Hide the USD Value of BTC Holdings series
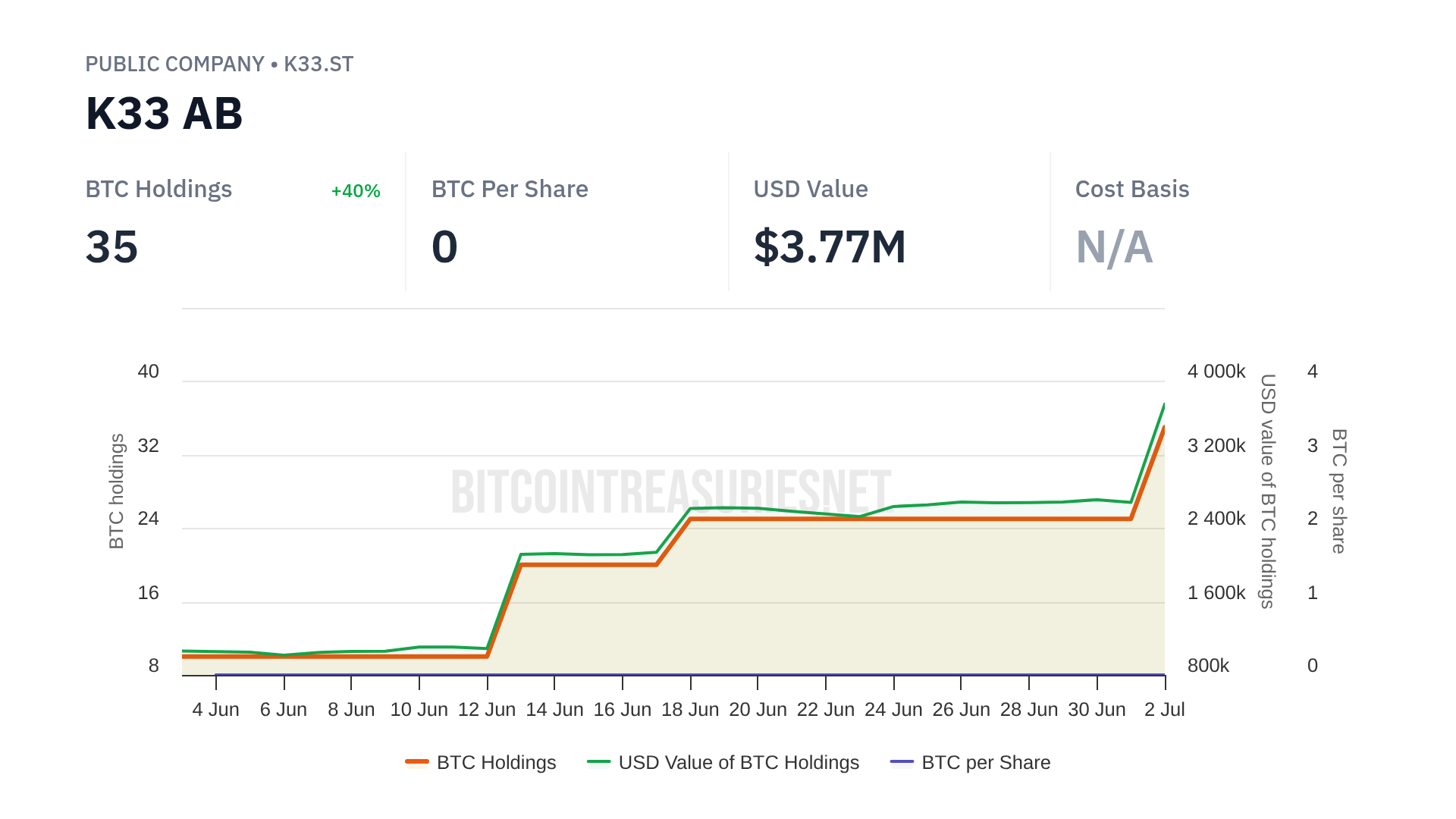Viewport: 1456px width, 819px height. pyautogui.click(x=738, y=762)
